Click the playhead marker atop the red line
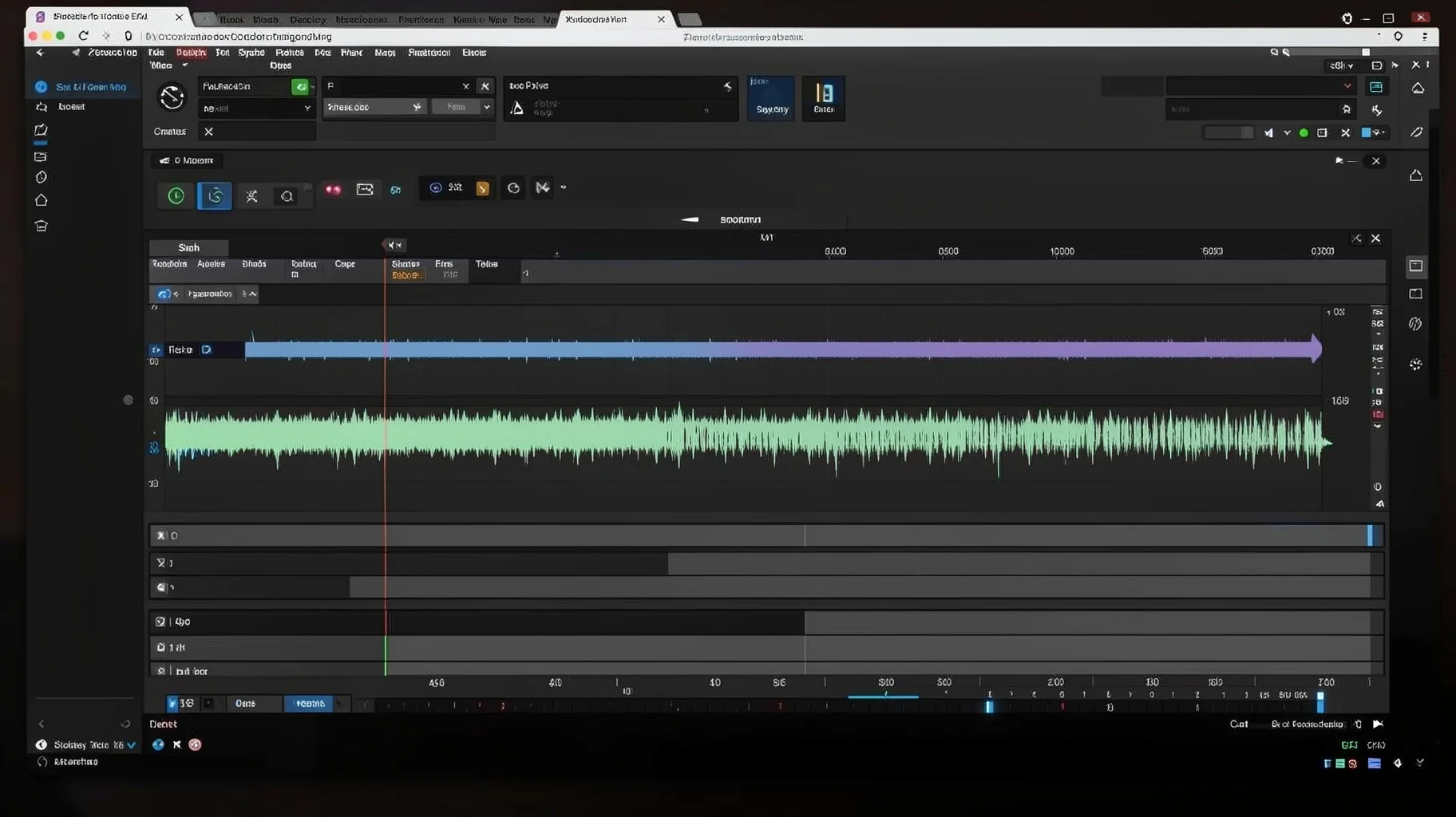Image resolution: width=1456 pixels, height=817 pixels. 394,245
